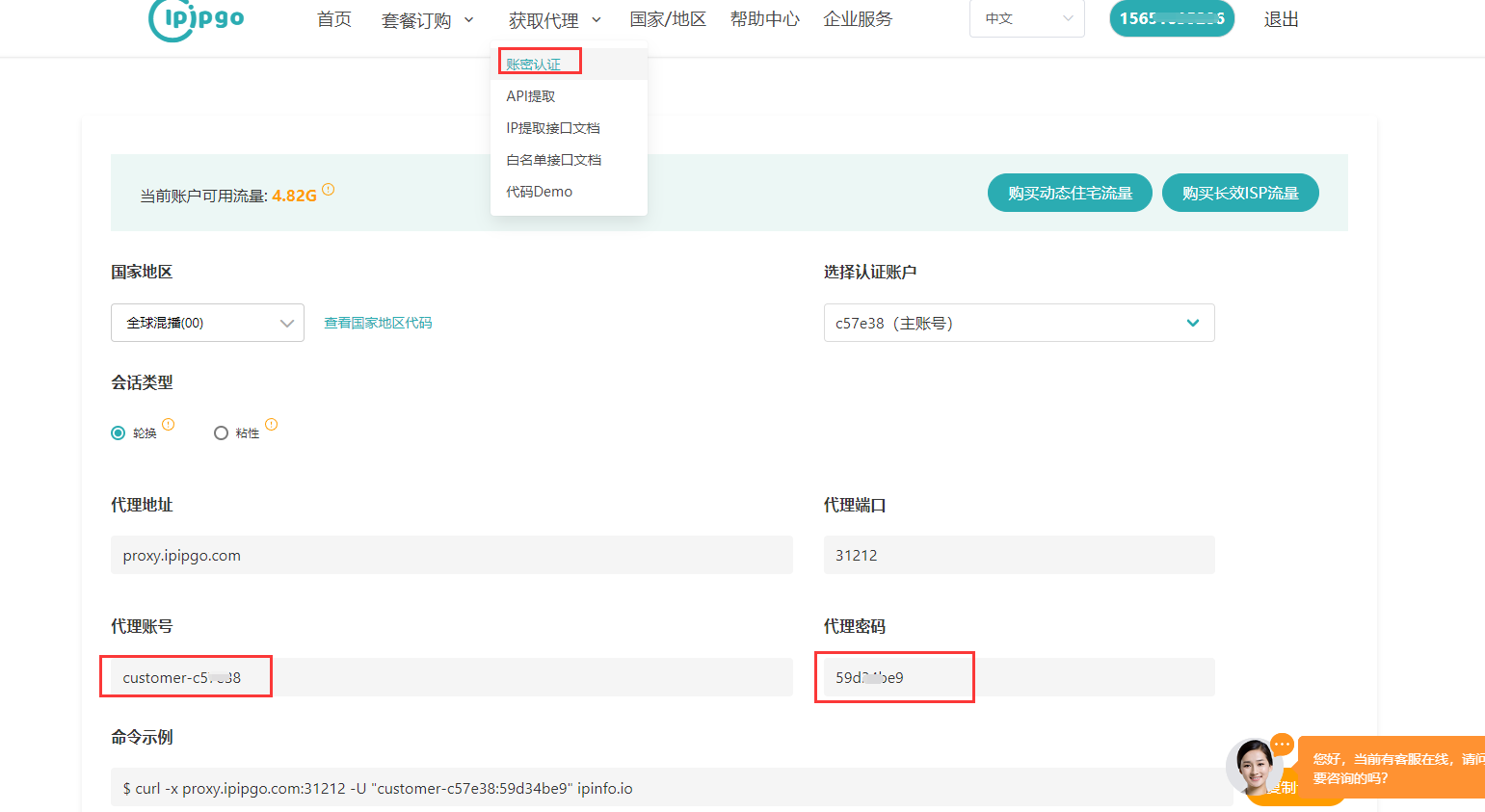Click info icon beside 粘性 option
1485x812 pixels.
click(x=272, y=424)
